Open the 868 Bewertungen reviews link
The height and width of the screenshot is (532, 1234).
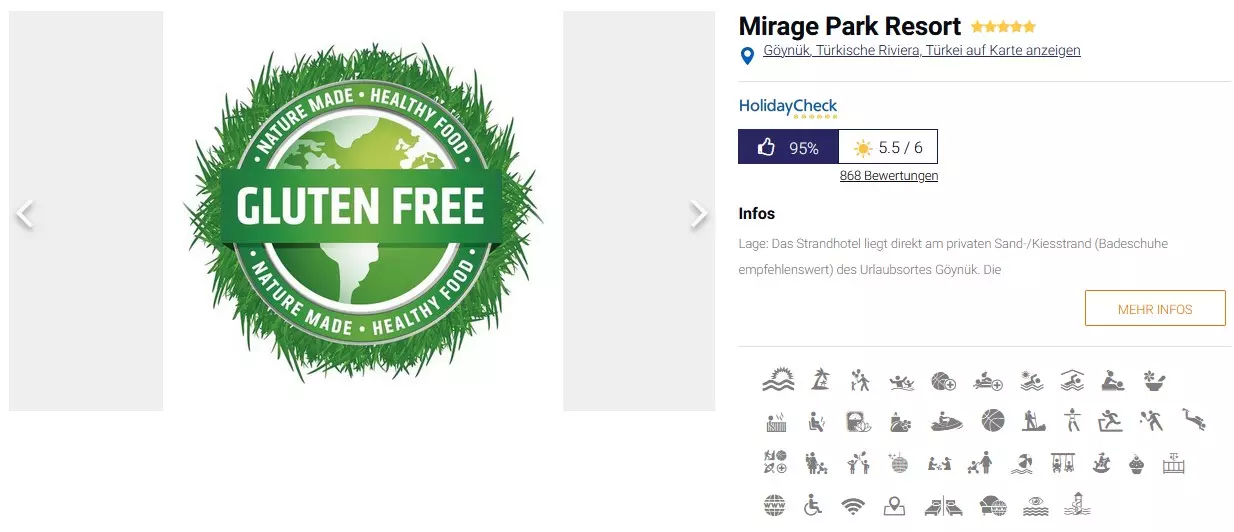coord(889,176)
